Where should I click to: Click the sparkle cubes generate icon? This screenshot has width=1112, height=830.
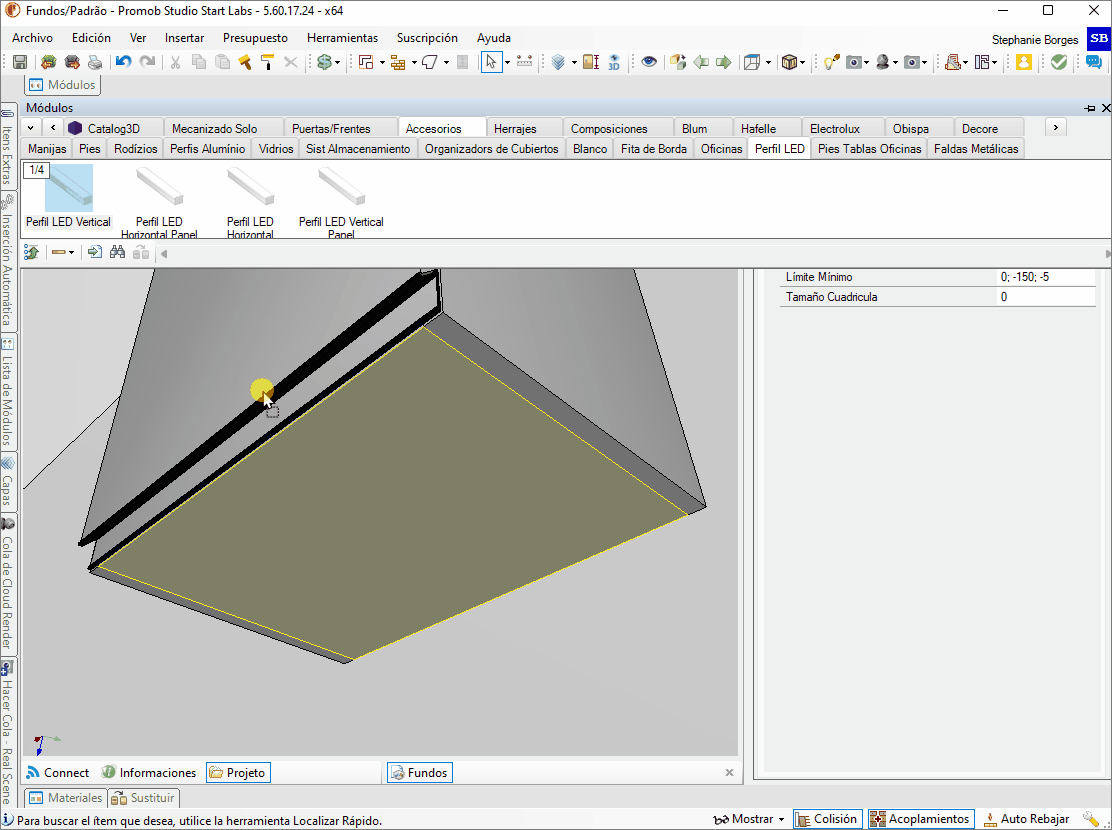tap(677, 62)
